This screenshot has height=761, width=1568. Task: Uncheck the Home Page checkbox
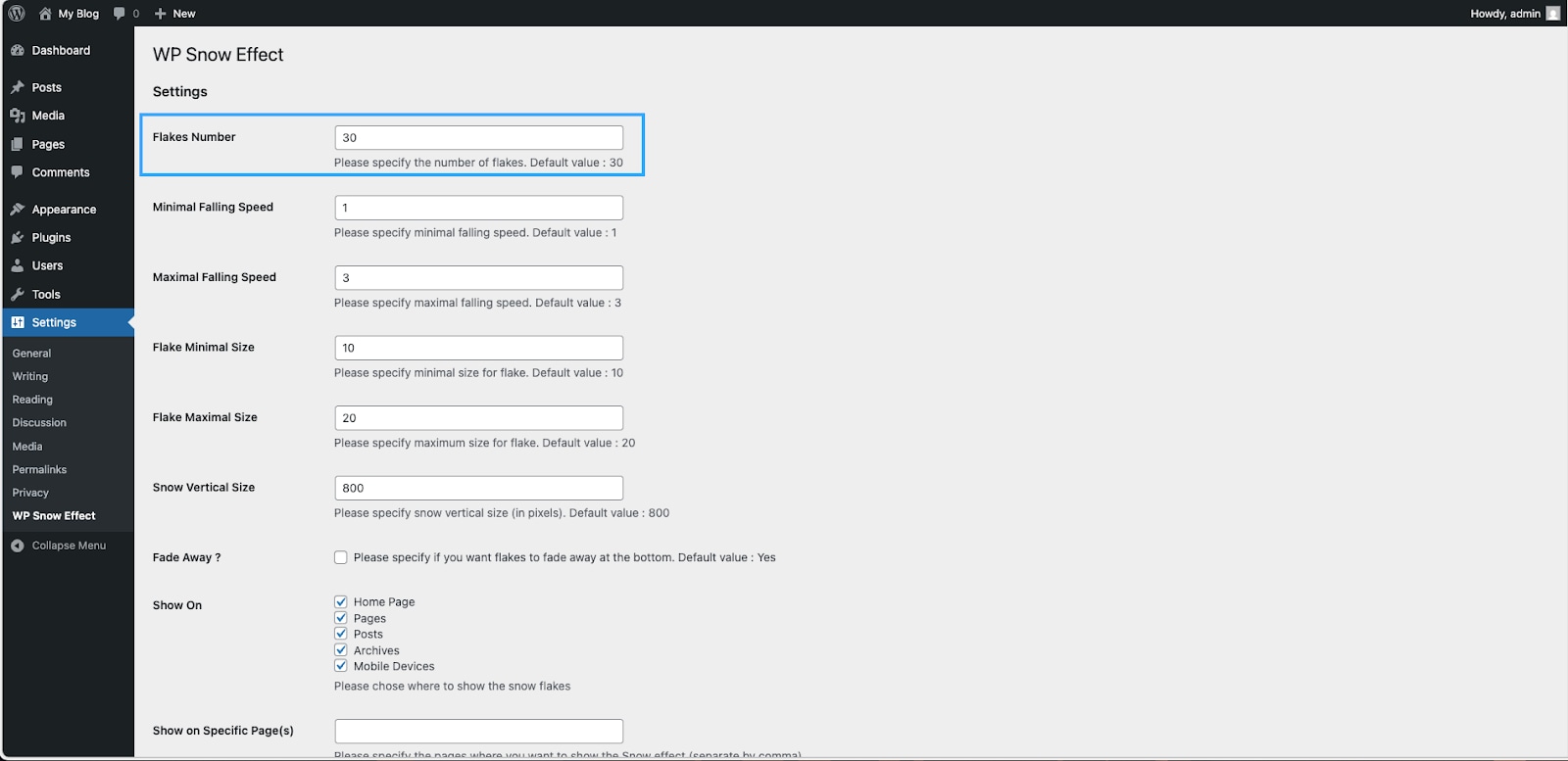coord(341,602)
